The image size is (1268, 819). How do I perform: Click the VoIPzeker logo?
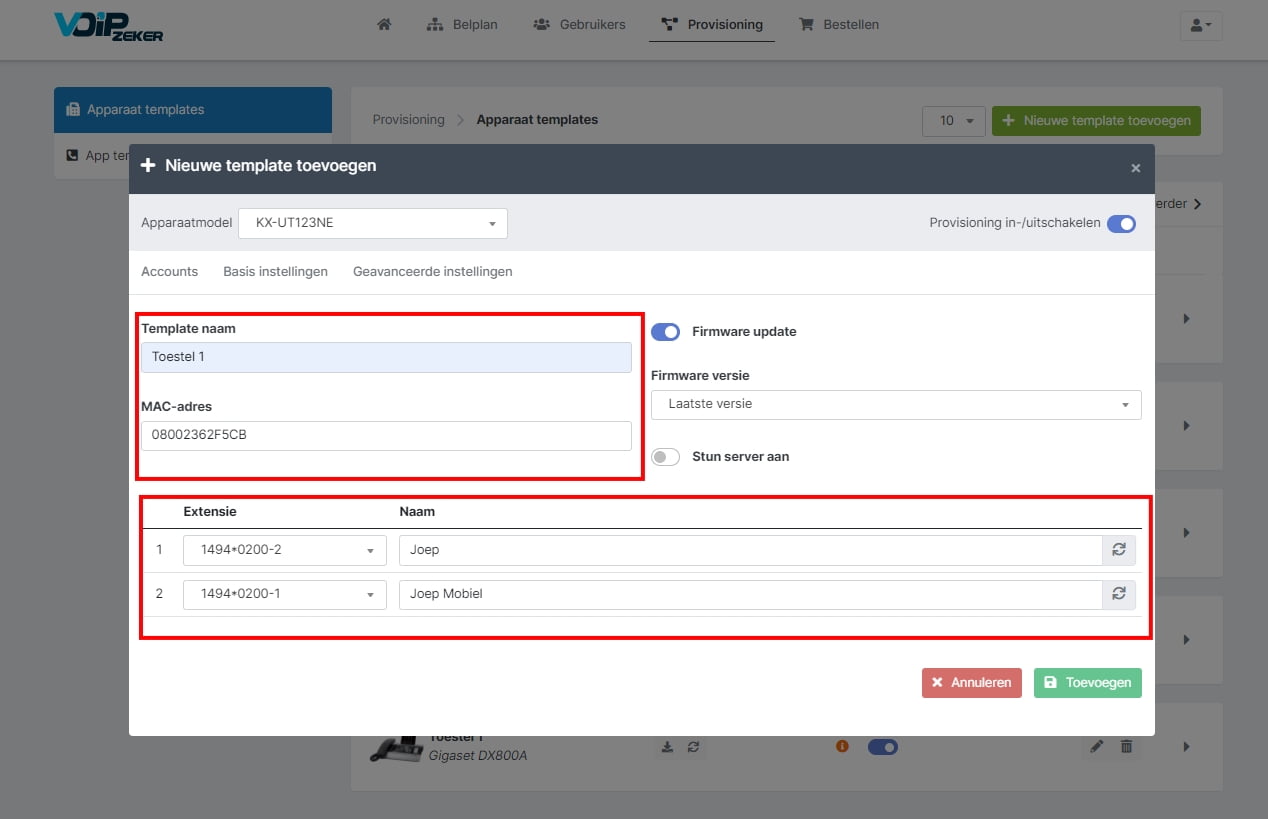point(109,25)
